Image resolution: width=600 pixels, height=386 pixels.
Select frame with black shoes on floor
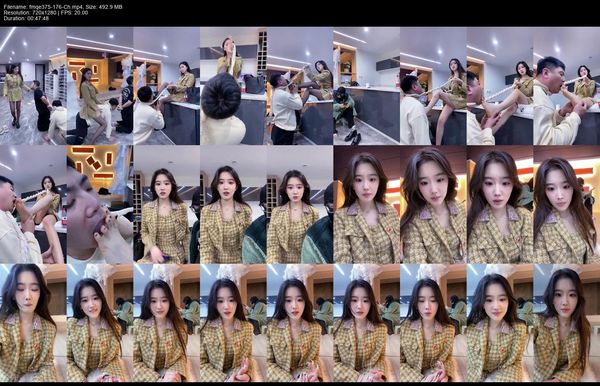(x=367, y=86)
